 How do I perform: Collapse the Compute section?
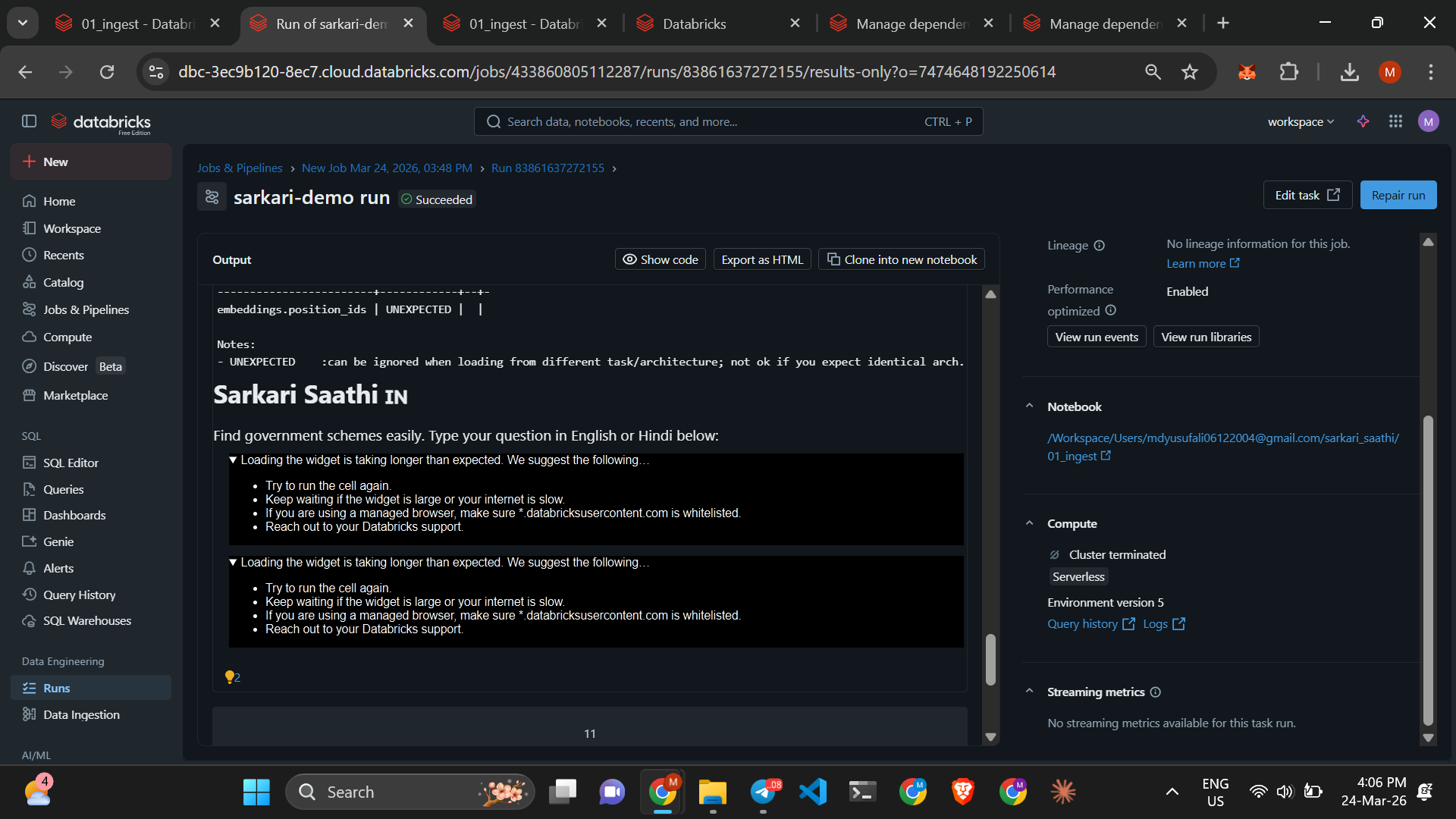1029,523
